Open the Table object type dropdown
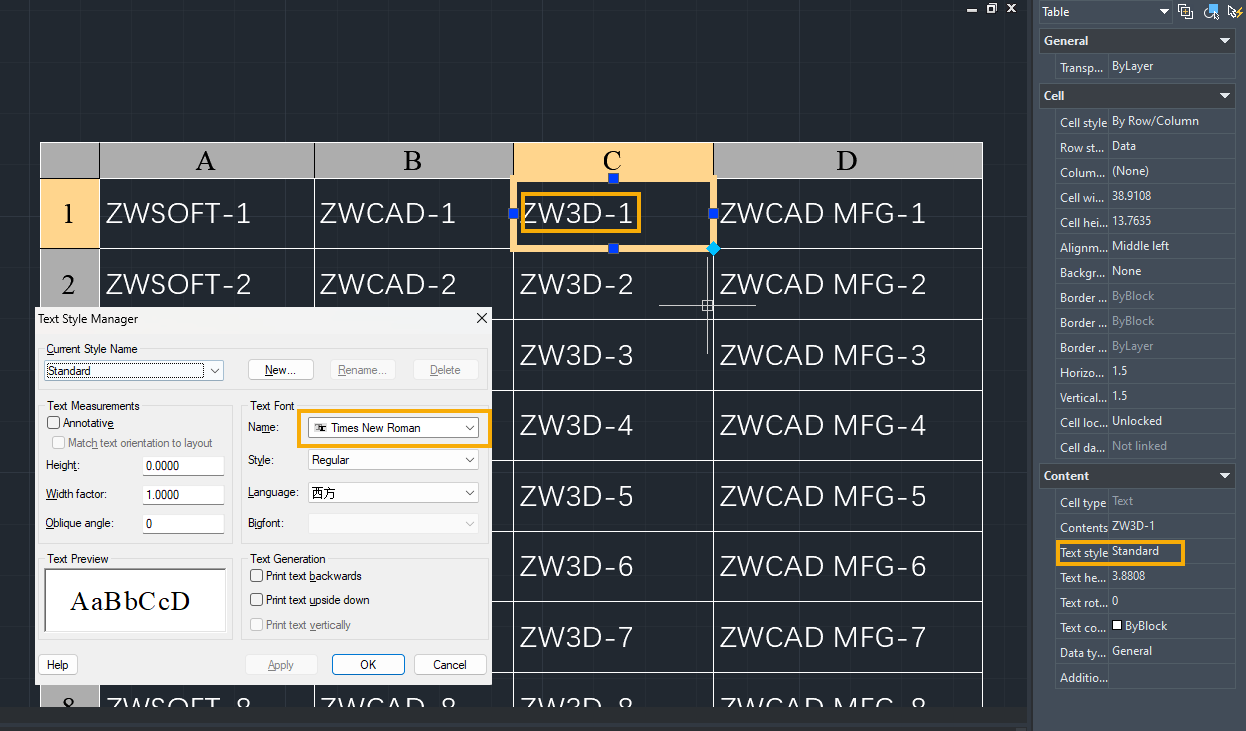This screenshot has width=1246, height=731. (1105, 12)
